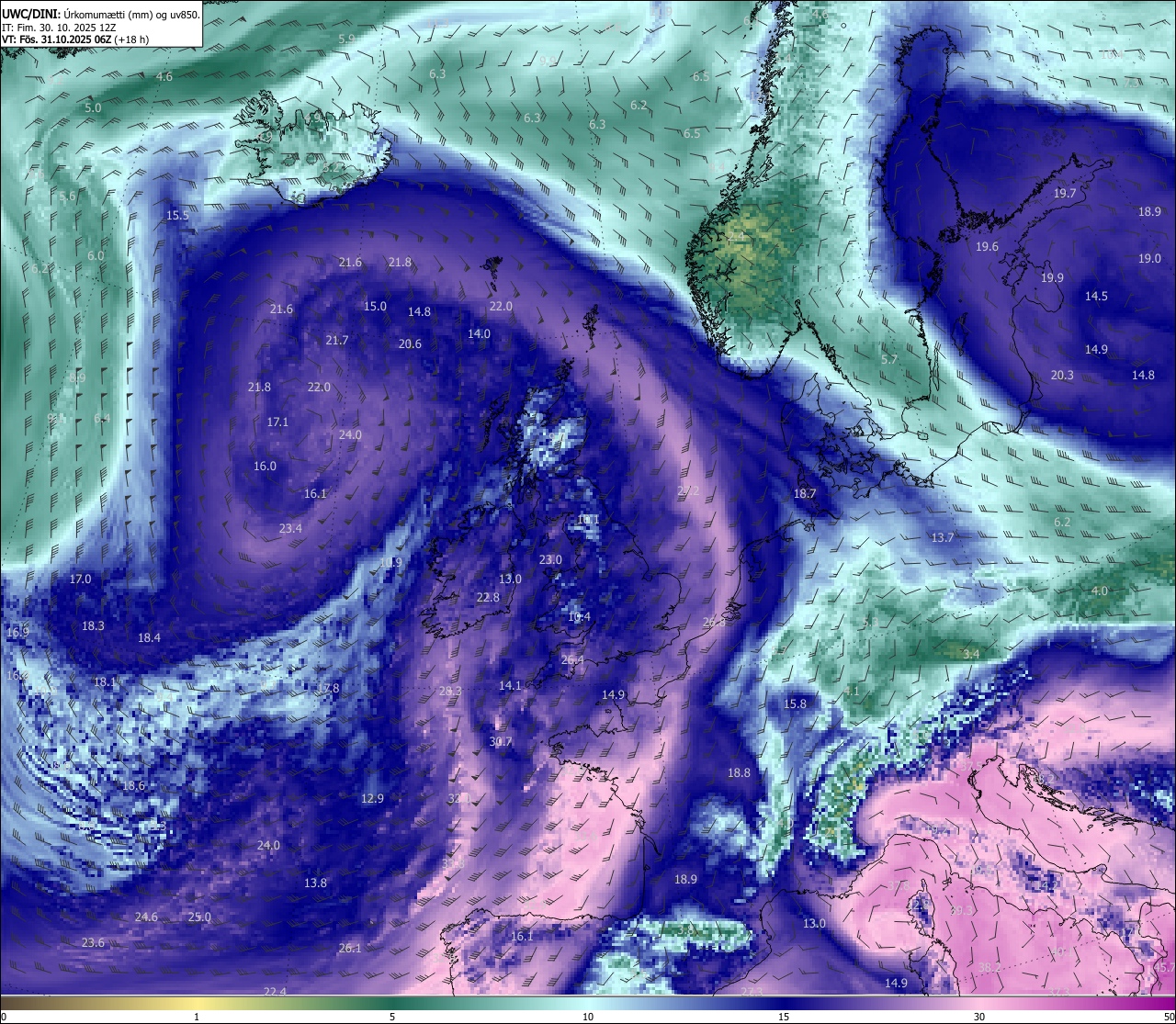Click the map value 17.1
Viewport: 1176px width, 1024px height.
click(x=277, y=422)
